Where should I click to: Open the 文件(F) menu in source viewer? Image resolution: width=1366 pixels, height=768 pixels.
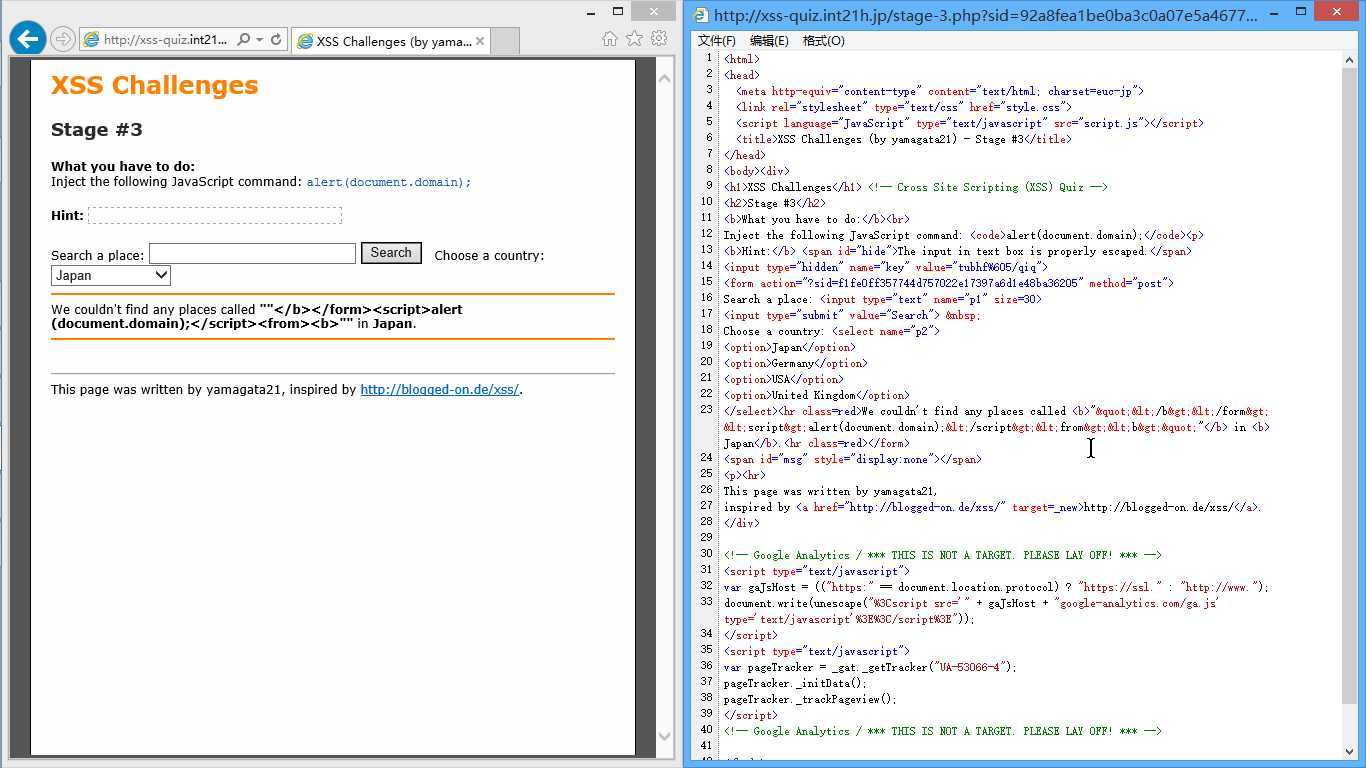pos(716,41)
